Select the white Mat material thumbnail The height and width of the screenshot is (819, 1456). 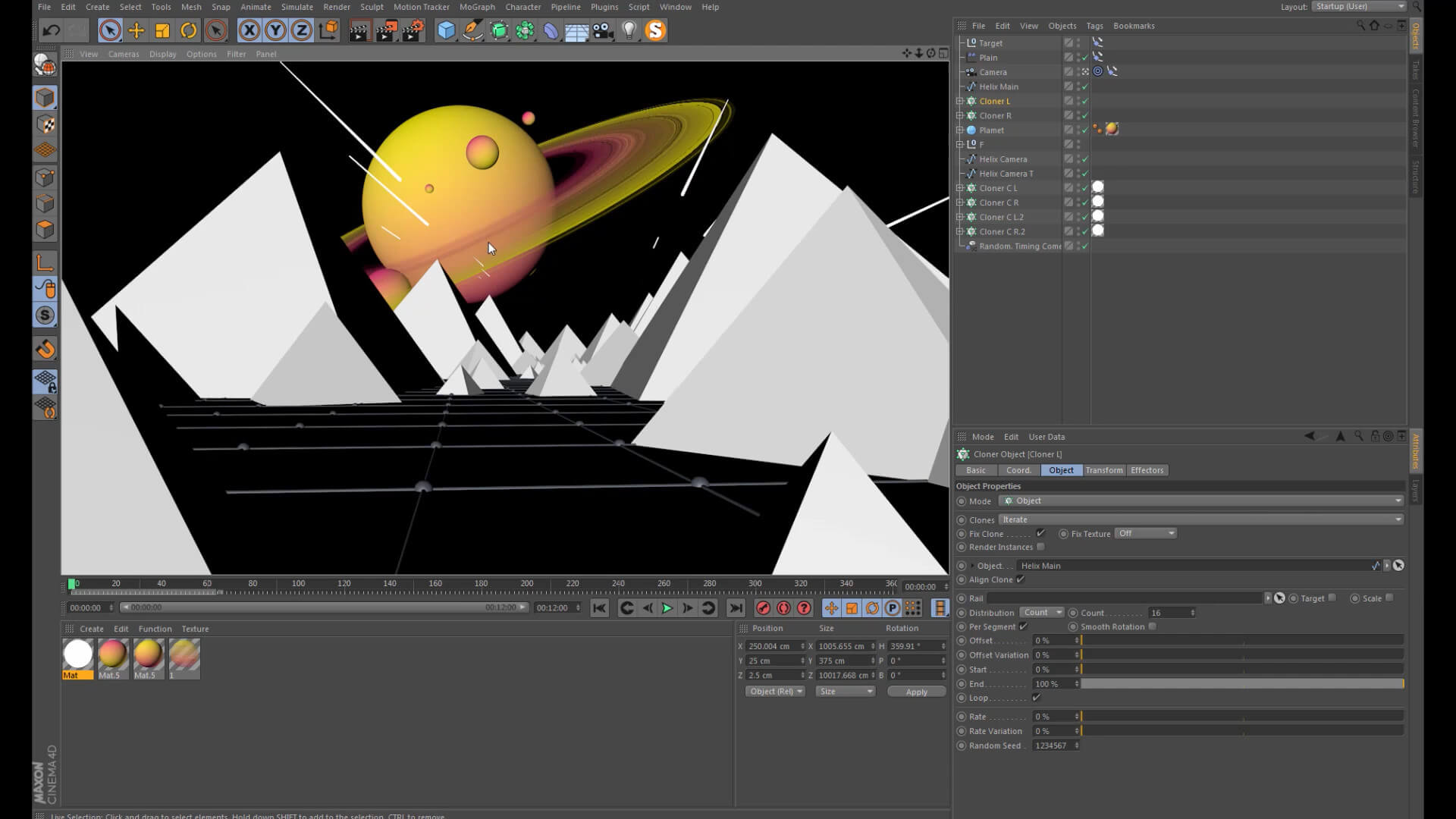point(77,654)
